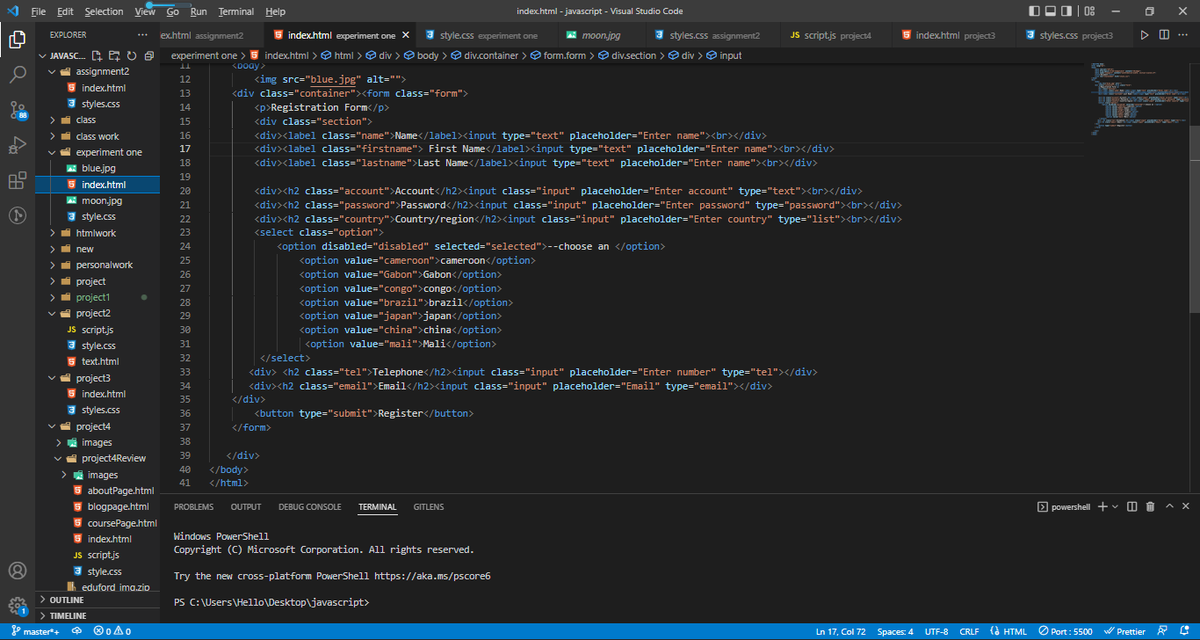Click the feedback icon beside Prettier
Image resolution: width=1200 pixels, height=640 pixels.
[1162, 632]
